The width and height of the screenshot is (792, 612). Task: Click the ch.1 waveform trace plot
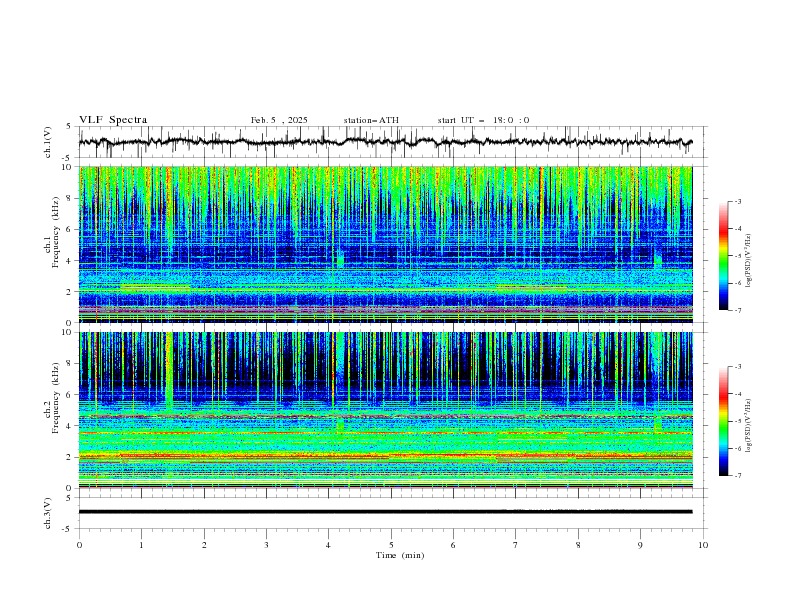pos(386,142)
